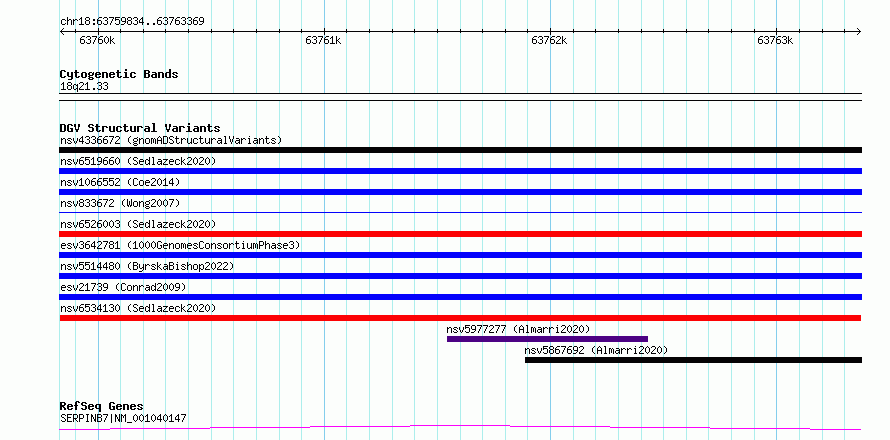The image size is (890, 440).
Task: Click the left arrowhead of the ruler
Action: [x=62, y=32]
